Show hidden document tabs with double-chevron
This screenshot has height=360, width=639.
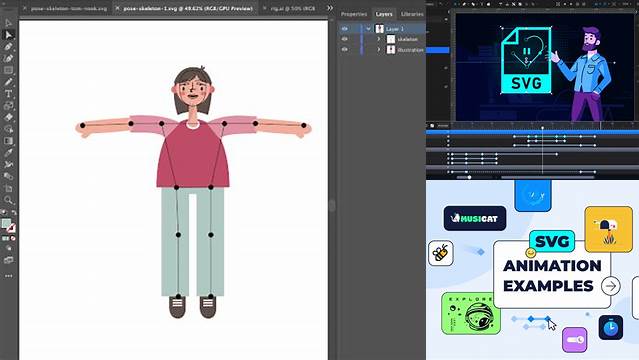coord(330,8)
